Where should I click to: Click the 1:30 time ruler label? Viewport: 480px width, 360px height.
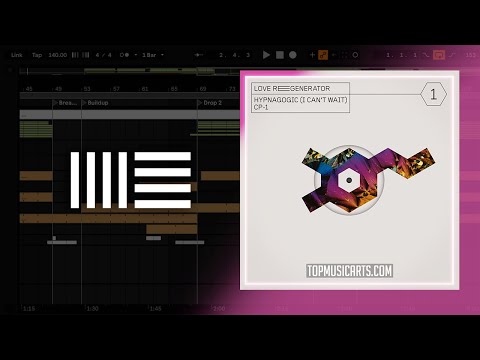coord(92,309)
